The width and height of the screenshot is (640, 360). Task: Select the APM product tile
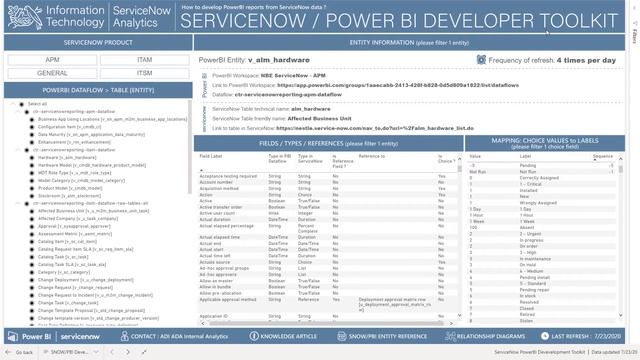pos(52,60)
